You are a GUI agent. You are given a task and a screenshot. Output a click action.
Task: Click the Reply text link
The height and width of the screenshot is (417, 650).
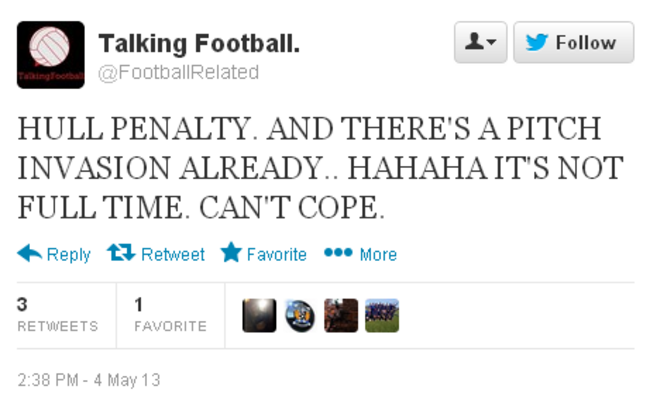coord(68,255)
